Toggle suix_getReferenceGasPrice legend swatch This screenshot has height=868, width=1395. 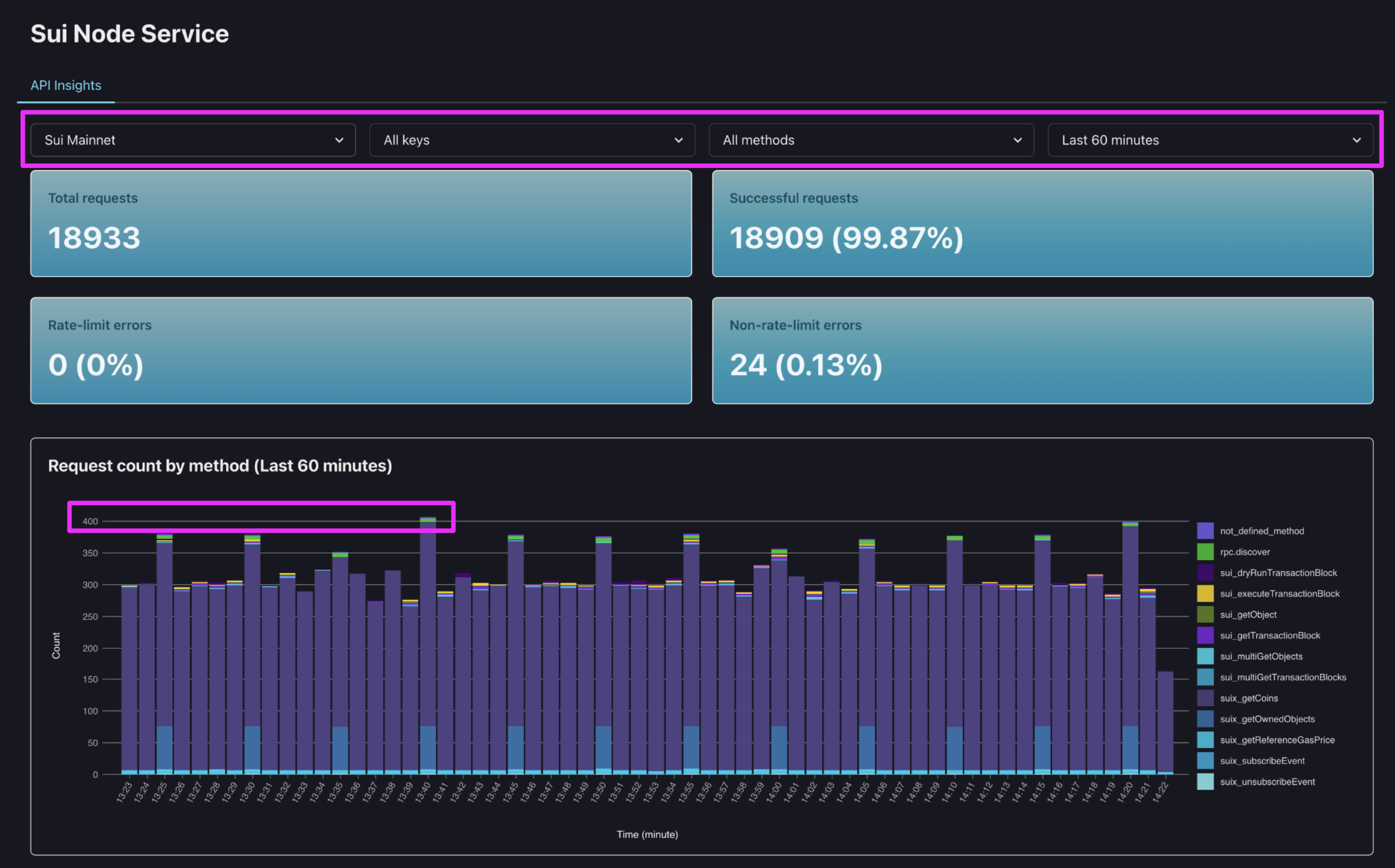pos(1205,740)
